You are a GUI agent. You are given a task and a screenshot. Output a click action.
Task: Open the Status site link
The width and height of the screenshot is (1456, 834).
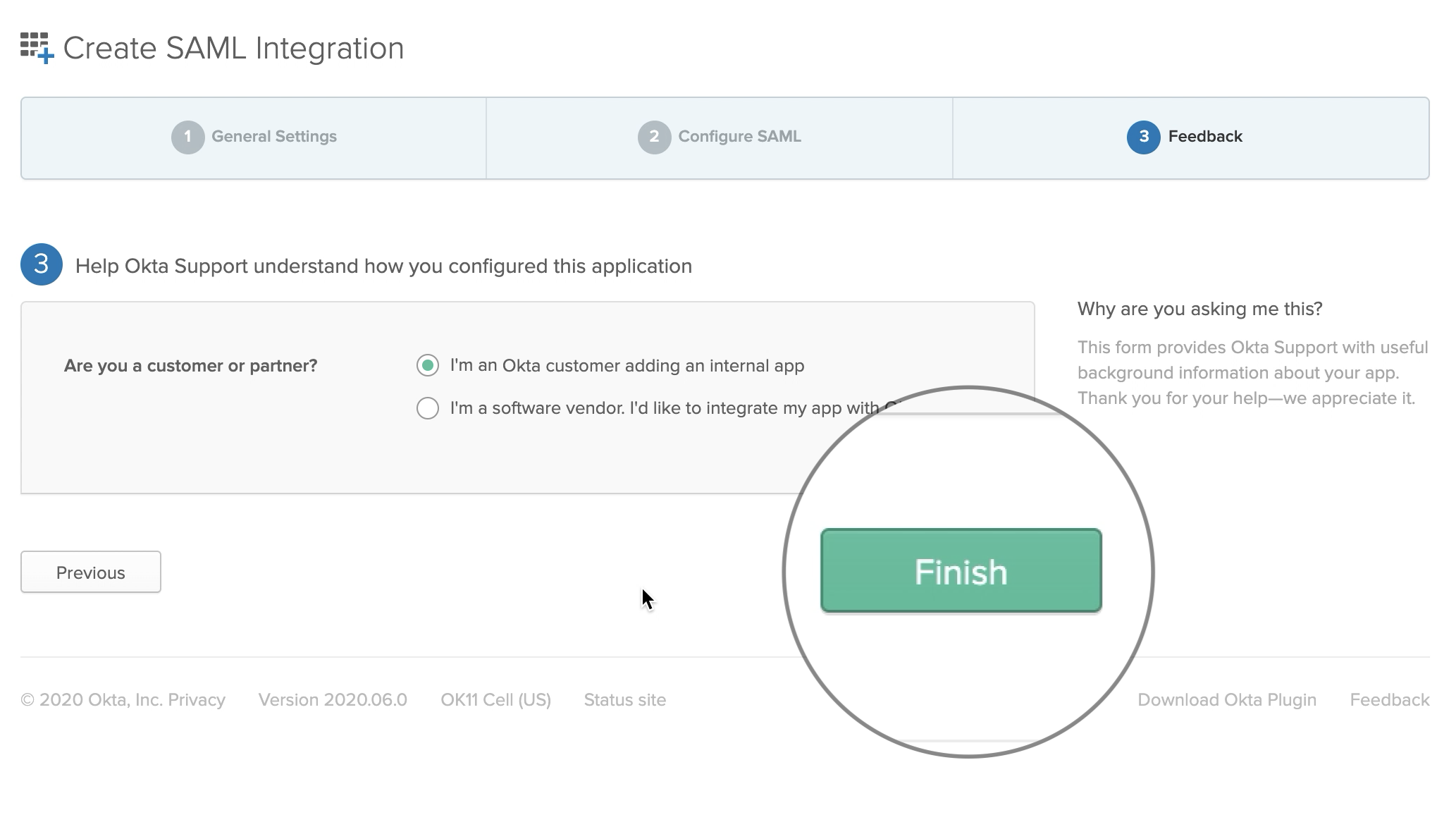click(624, 699)
